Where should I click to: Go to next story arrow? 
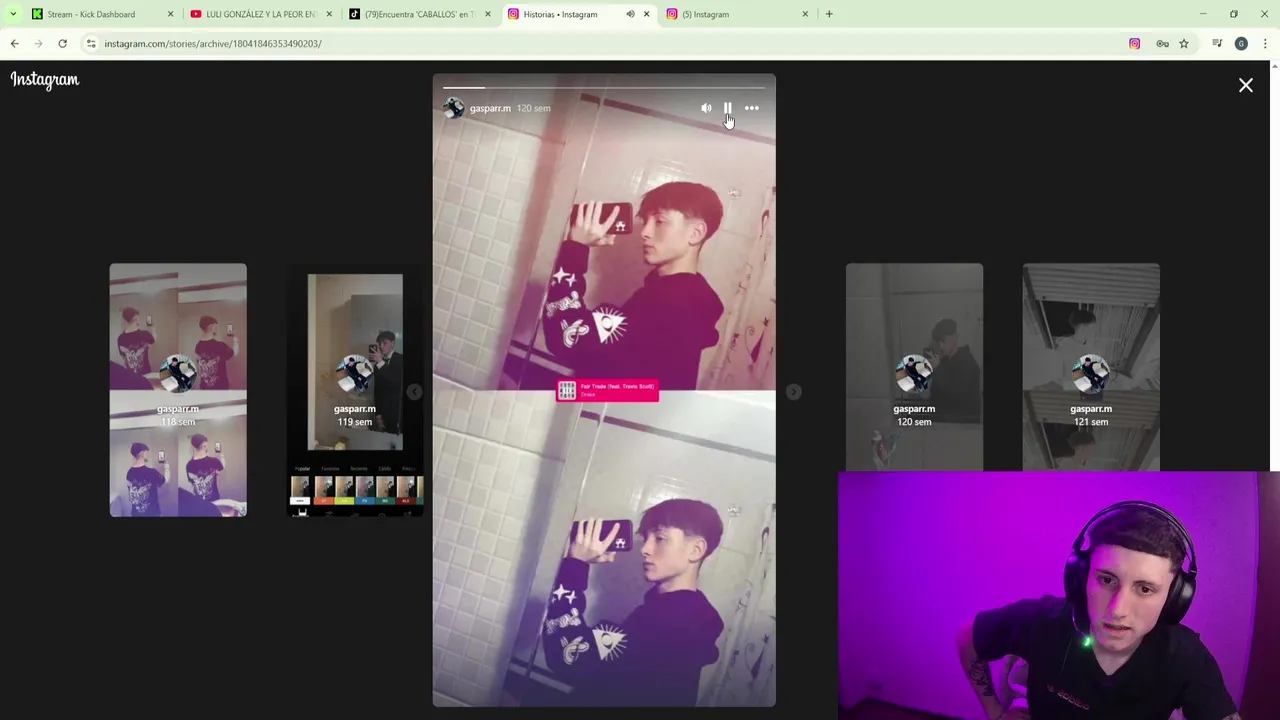[x=793, y=392]
